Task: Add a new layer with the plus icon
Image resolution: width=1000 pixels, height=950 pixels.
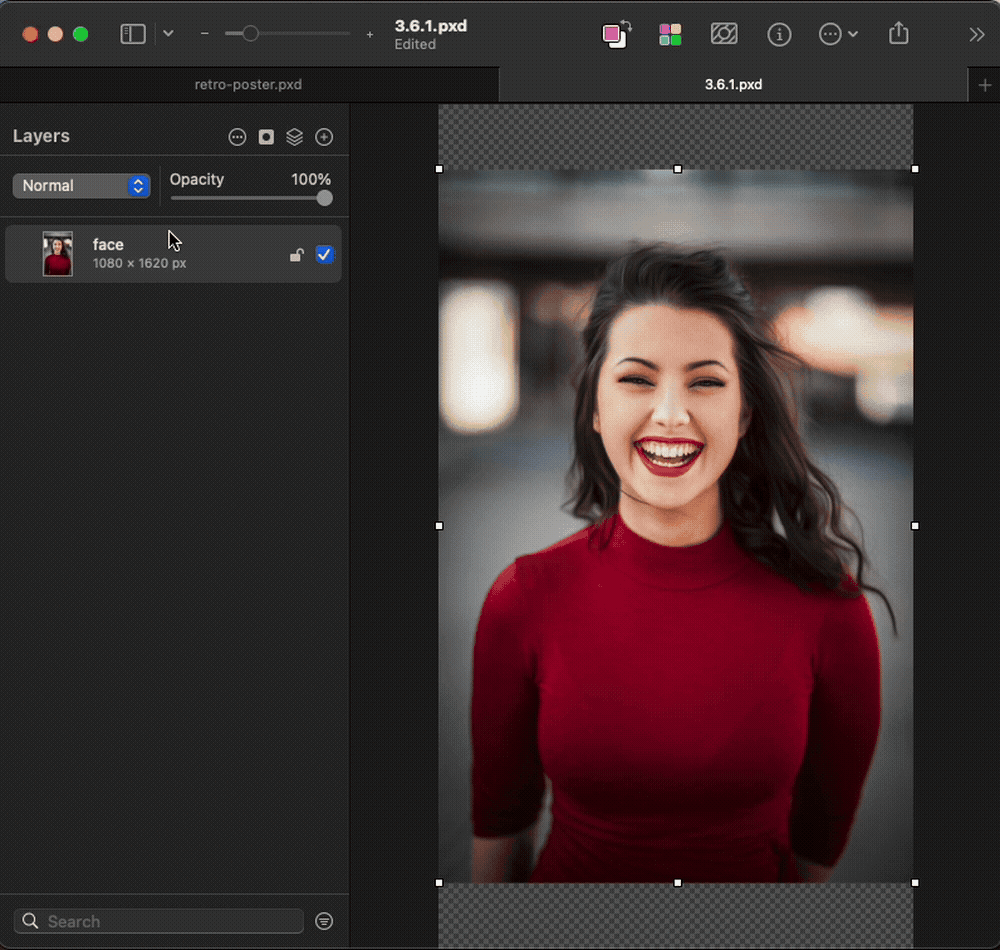Action: pyautogui.click(x=323, y=137)
